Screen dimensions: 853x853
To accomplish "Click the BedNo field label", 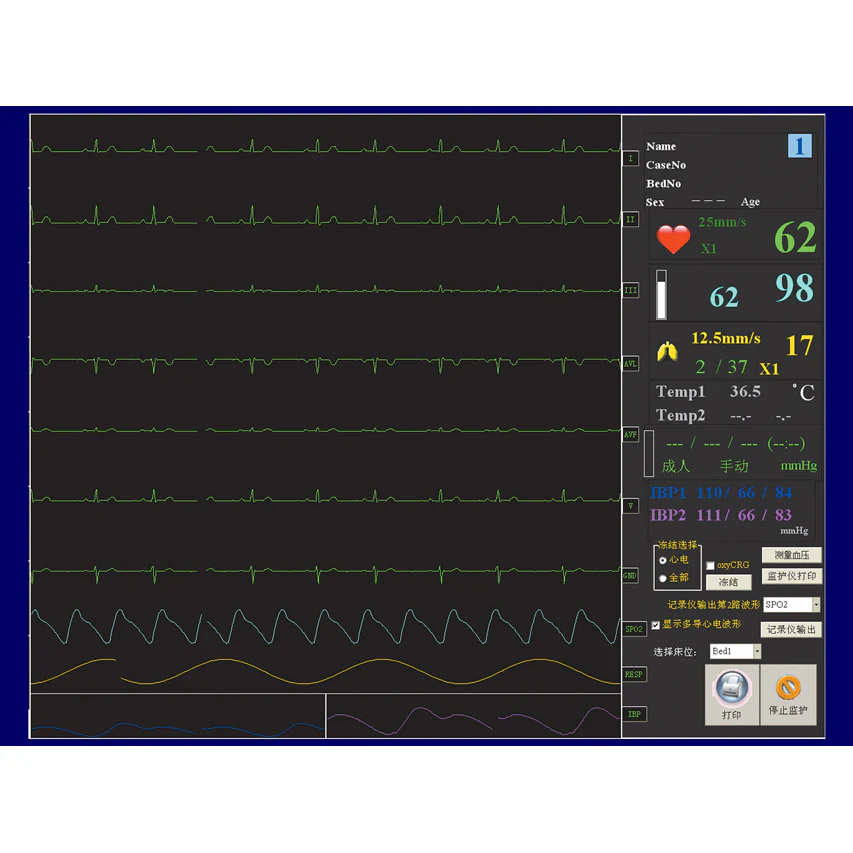I will click(x=664, y=183).
